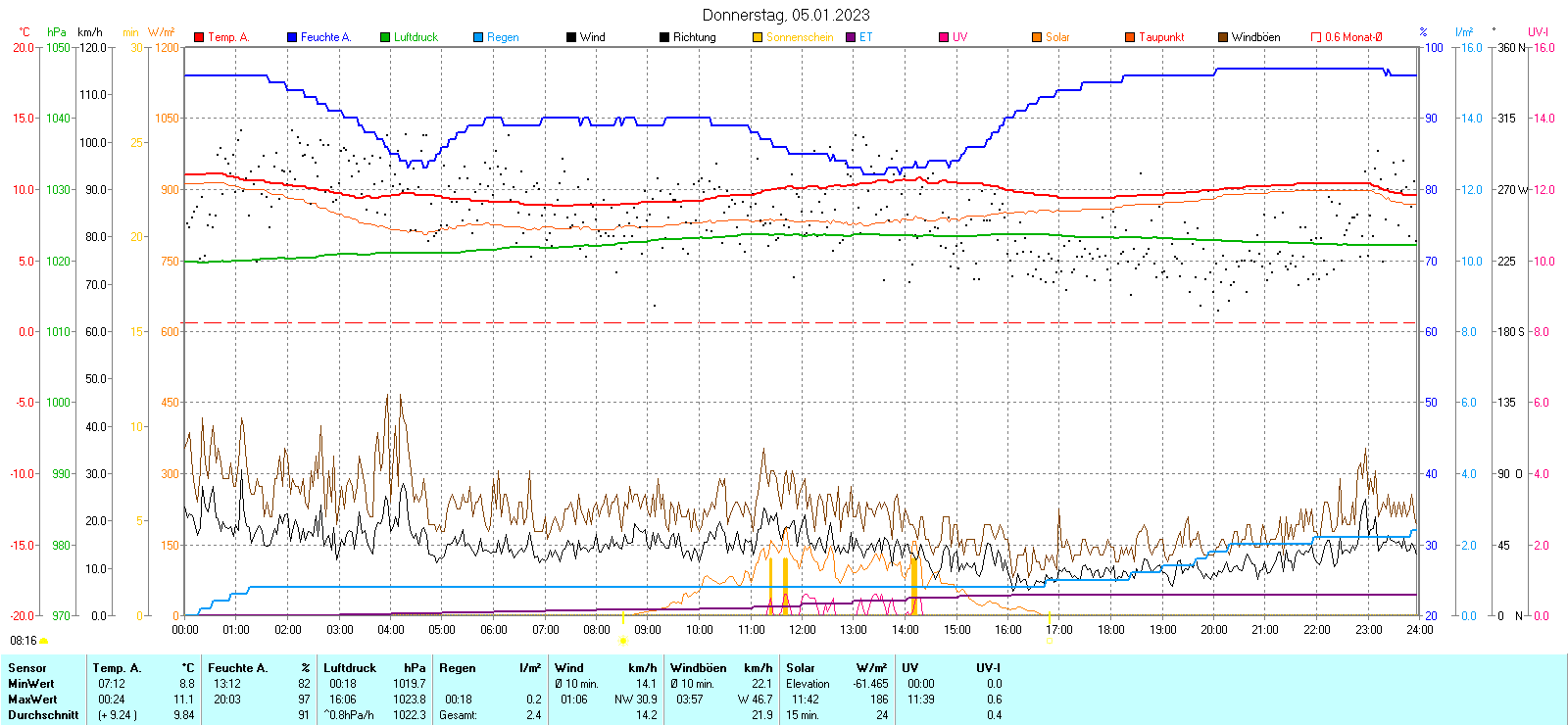
Task: Click the light blue Regen legend square
Action: click(x=478, y=37)
